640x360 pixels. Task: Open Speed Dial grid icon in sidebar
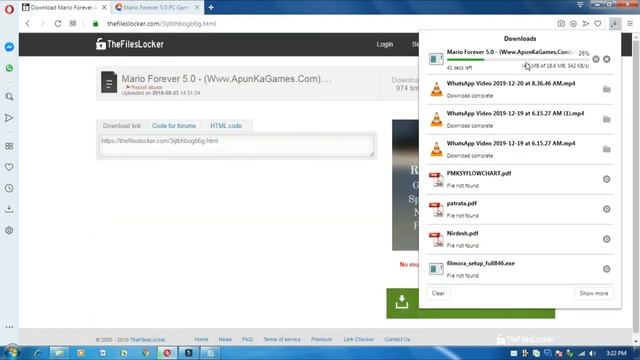coord(9,146)
